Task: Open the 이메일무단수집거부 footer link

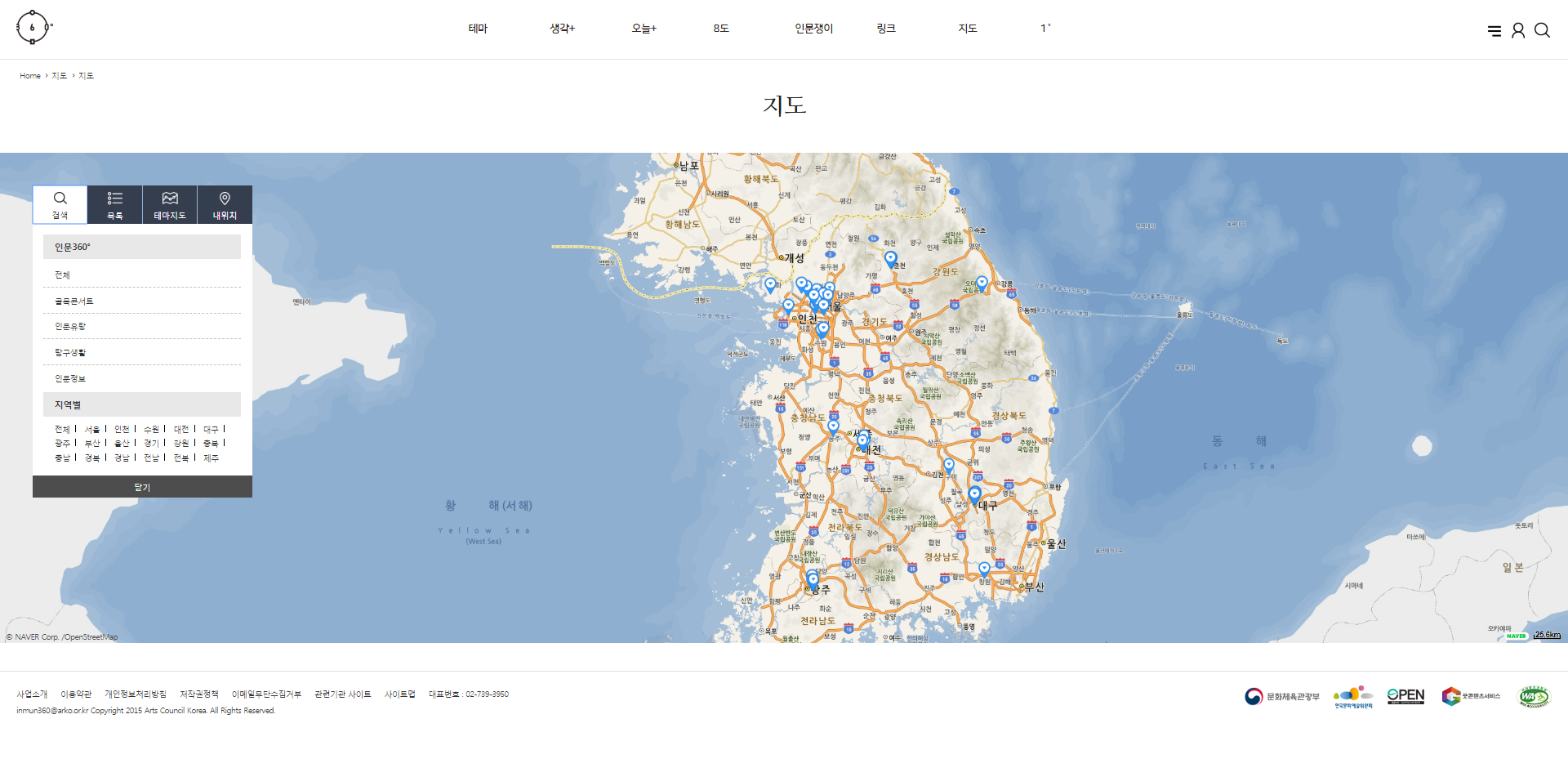Action: point(266,694)
